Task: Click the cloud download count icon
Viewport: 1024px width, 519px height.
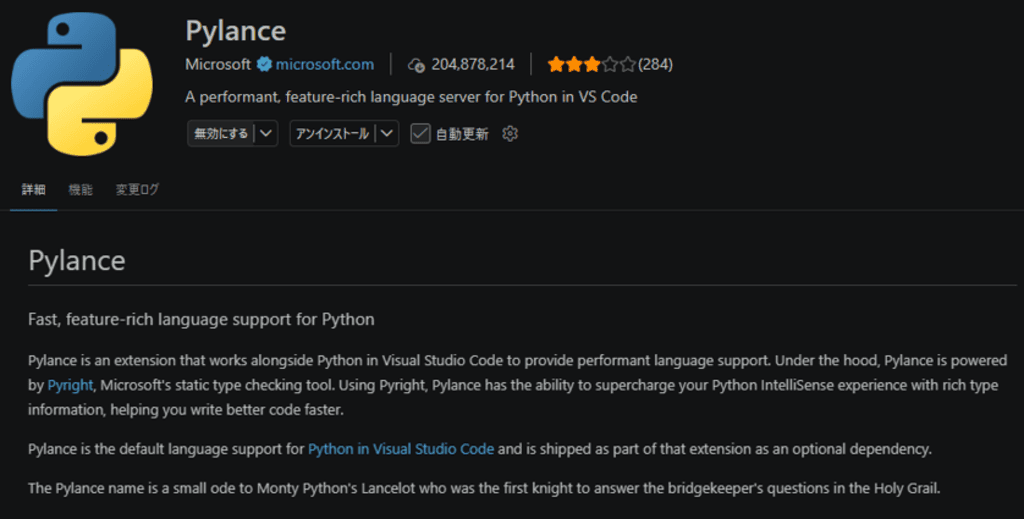Action: pos(416,65)
